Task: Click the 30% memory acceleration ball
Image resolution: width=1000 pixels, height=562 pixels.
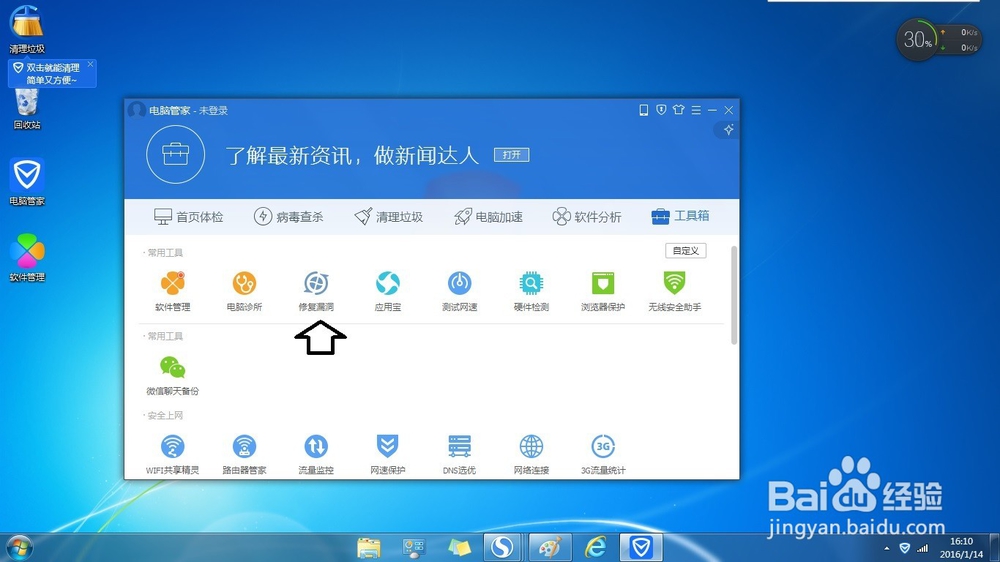Action: pos(918,40)
